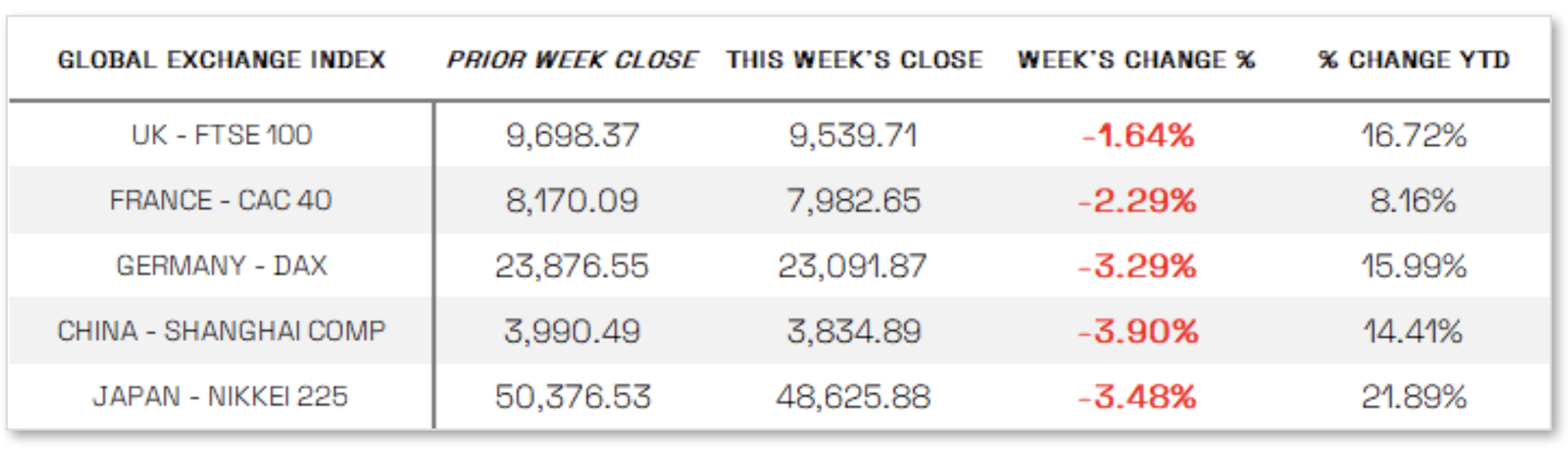The width and height of the screenshot is (1568, 449).
Task: Select the Prior Week Close header
Action: point(572,59)
